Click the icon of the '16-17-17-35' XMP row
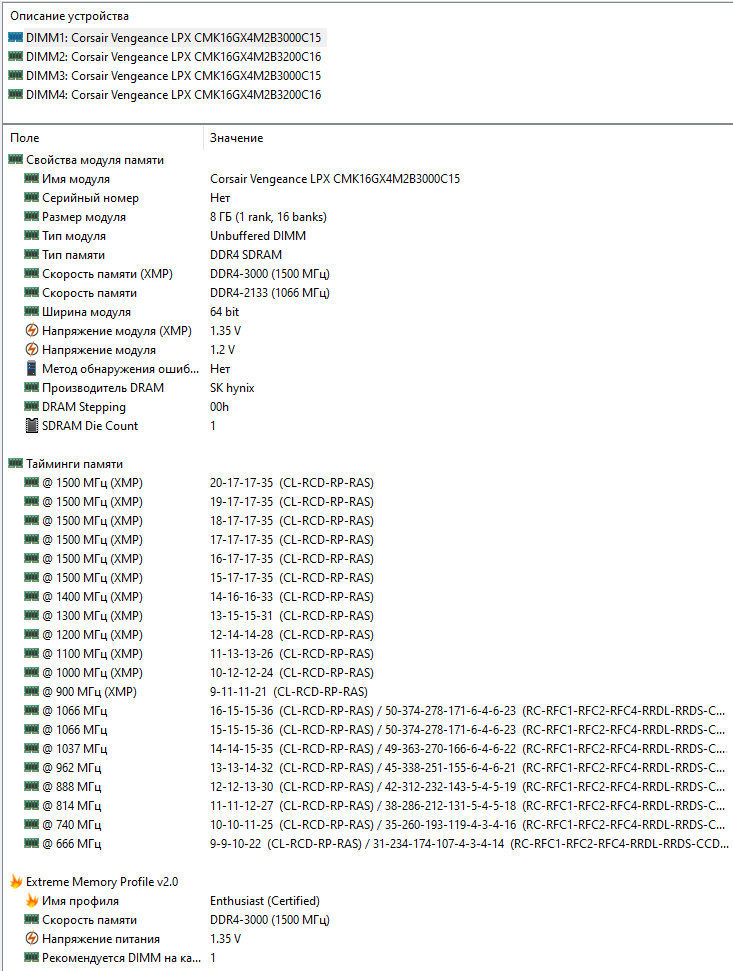733x971 pixels. [32, 558]
